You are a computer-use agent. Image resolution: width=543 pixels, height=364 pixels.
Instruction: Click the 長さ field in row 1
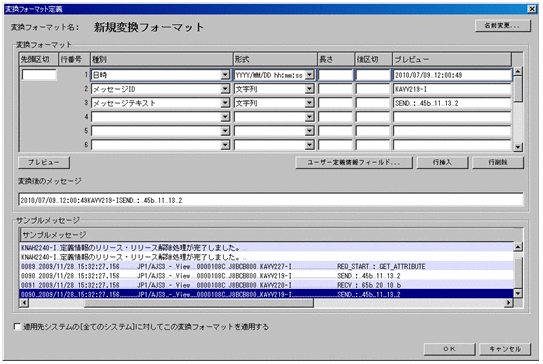336,75
